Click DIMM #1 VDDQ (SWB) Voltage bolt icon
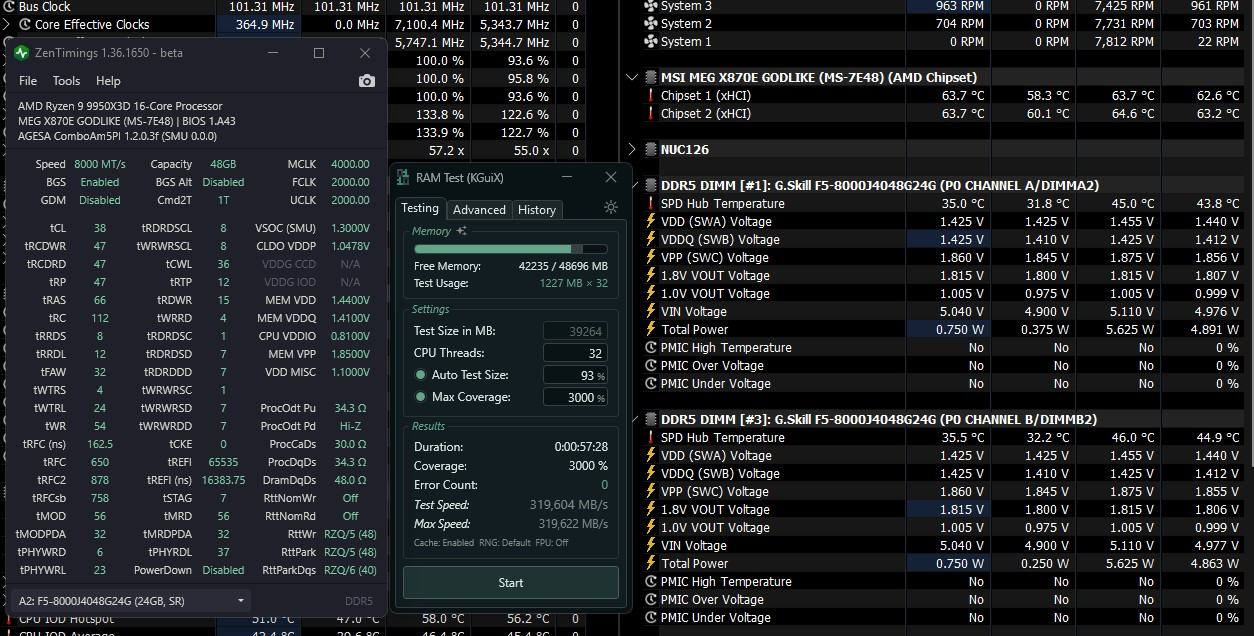Screen dimensions: 1254x636 pos(651,239)
